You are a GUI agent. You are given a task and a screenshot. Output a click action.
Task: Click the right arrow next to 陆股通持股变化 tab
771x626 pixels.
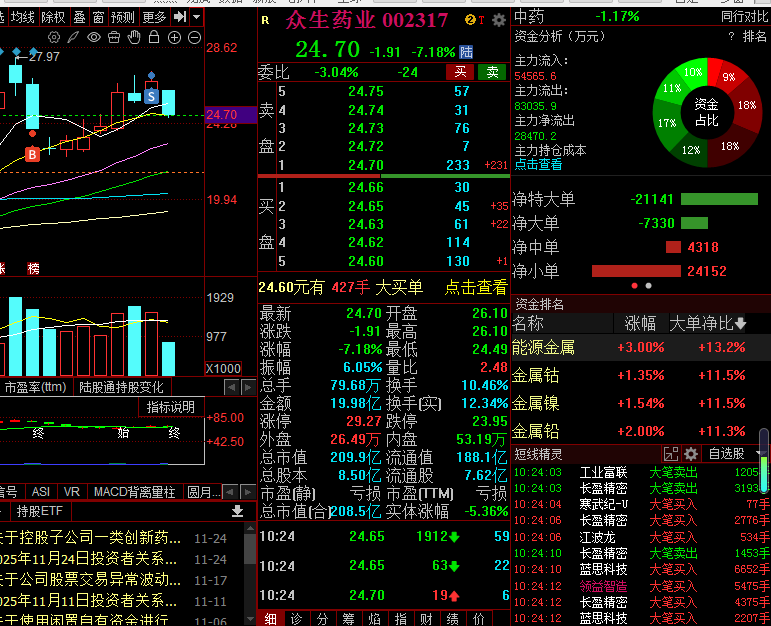point(248,388)
